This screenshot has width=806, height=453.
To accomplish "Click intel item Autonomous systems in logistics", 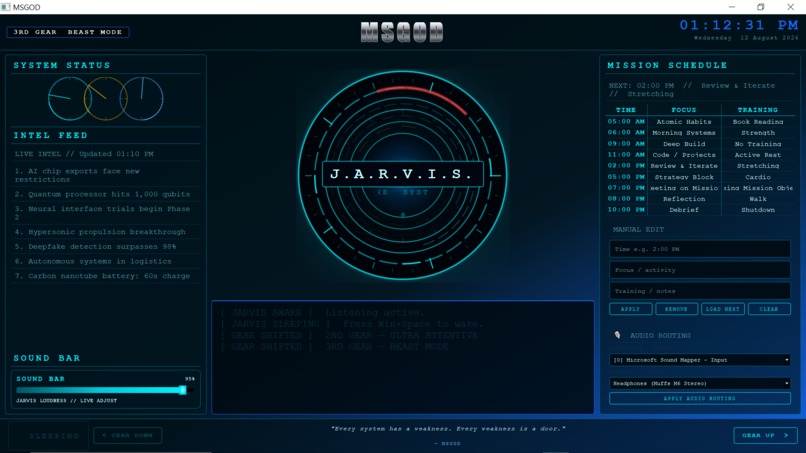I will [107, 261].
